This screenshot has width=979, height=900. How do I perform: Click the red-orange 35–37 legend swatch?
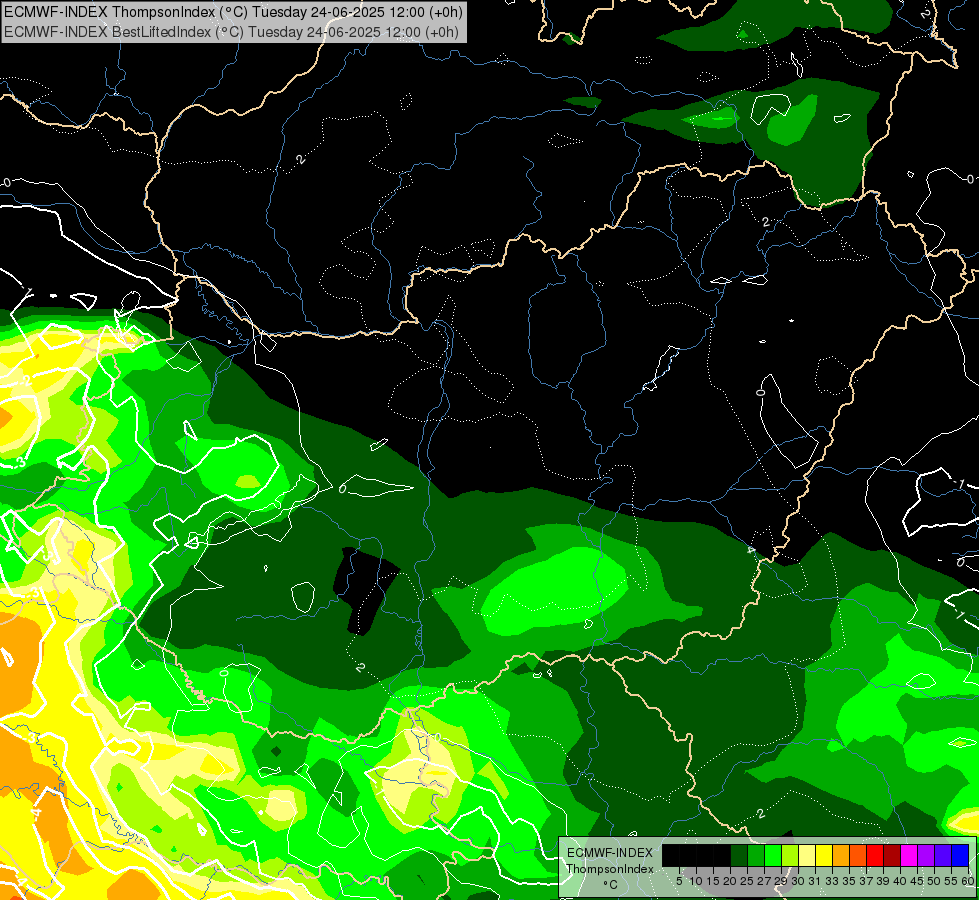coord(858,855)
